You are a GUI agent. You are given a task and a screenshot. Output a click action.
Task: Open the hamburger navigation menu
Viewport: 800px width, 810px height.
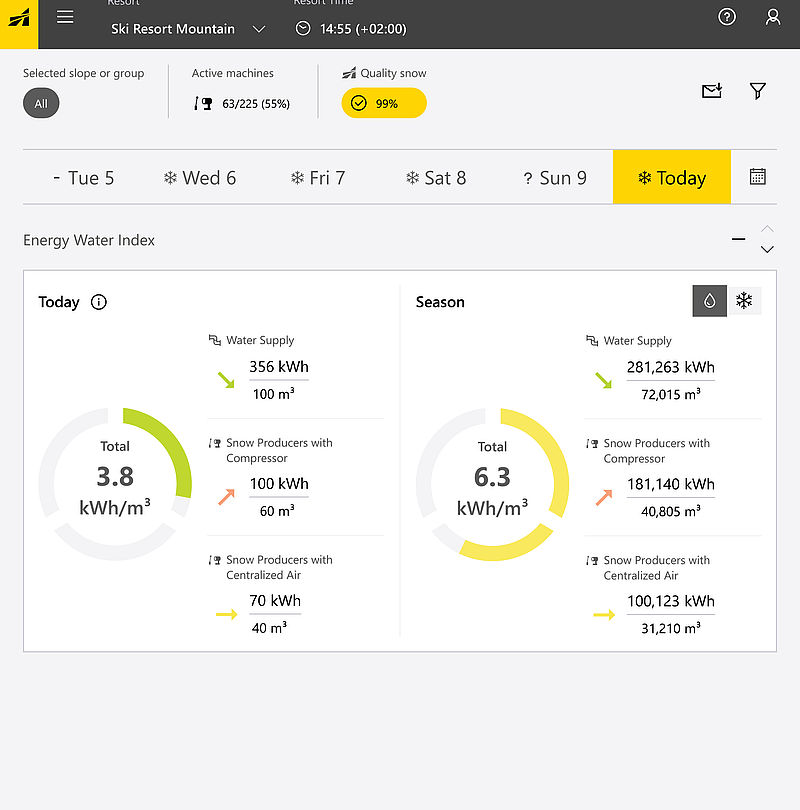click(x=65, y=17)
